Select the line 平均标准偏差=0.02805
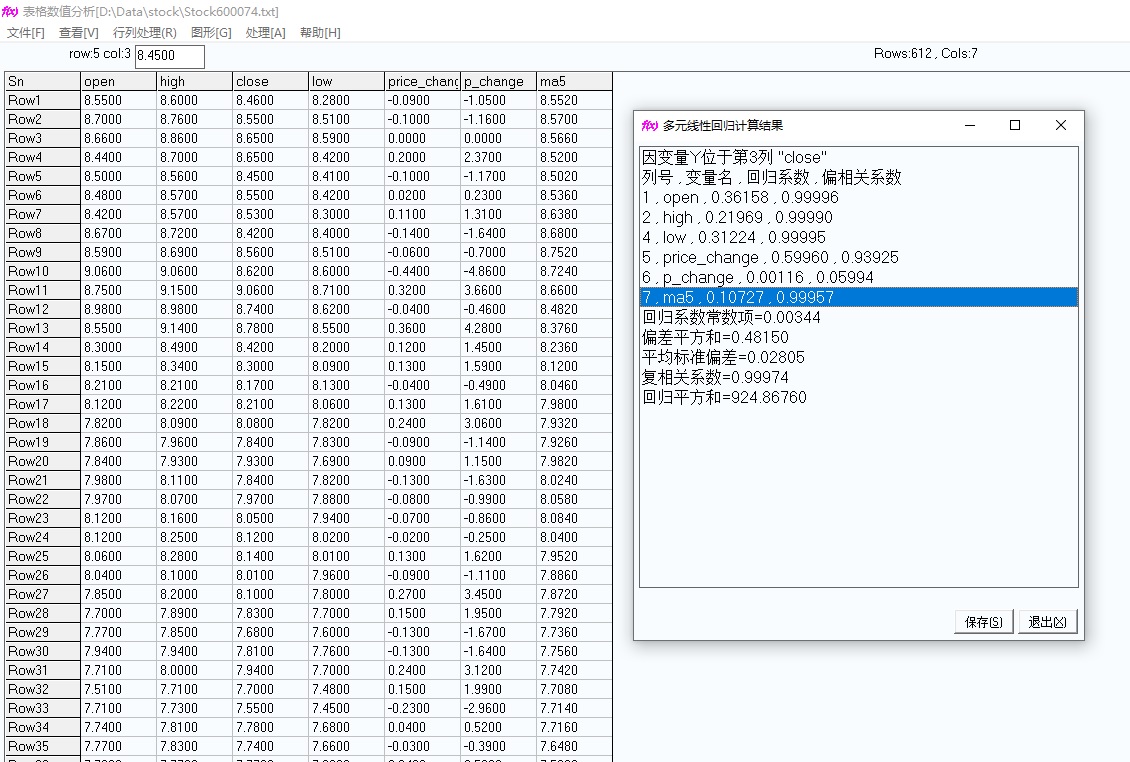The width and height of the screenshot is (1130, 762). [x=858, y=358]
